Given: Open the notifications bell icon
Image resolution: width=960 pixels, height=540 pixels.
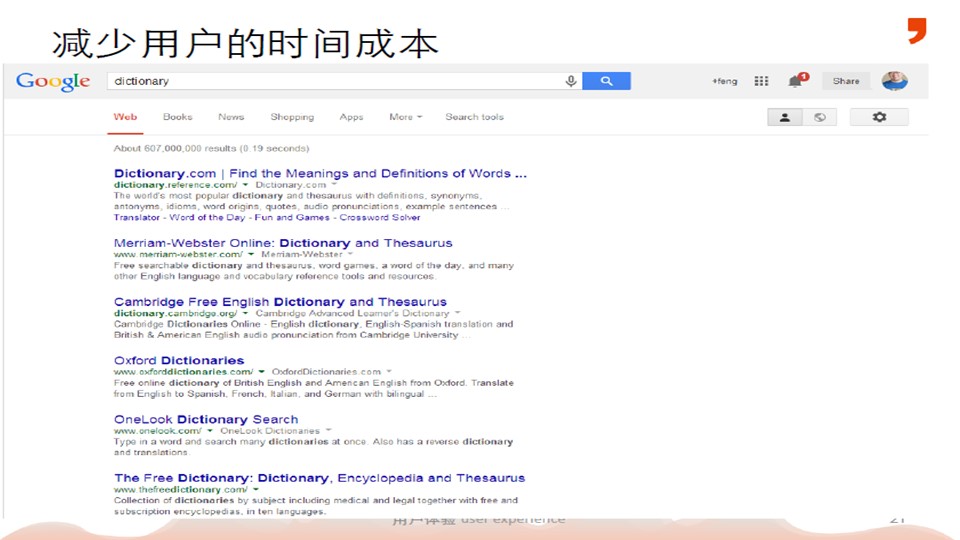Looking at the screenshot, I should tap(797, 80).
